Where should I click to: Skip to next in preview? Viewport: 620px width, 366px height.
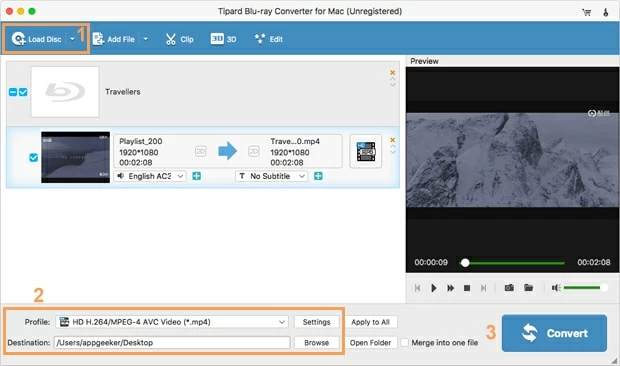[484, 288]
